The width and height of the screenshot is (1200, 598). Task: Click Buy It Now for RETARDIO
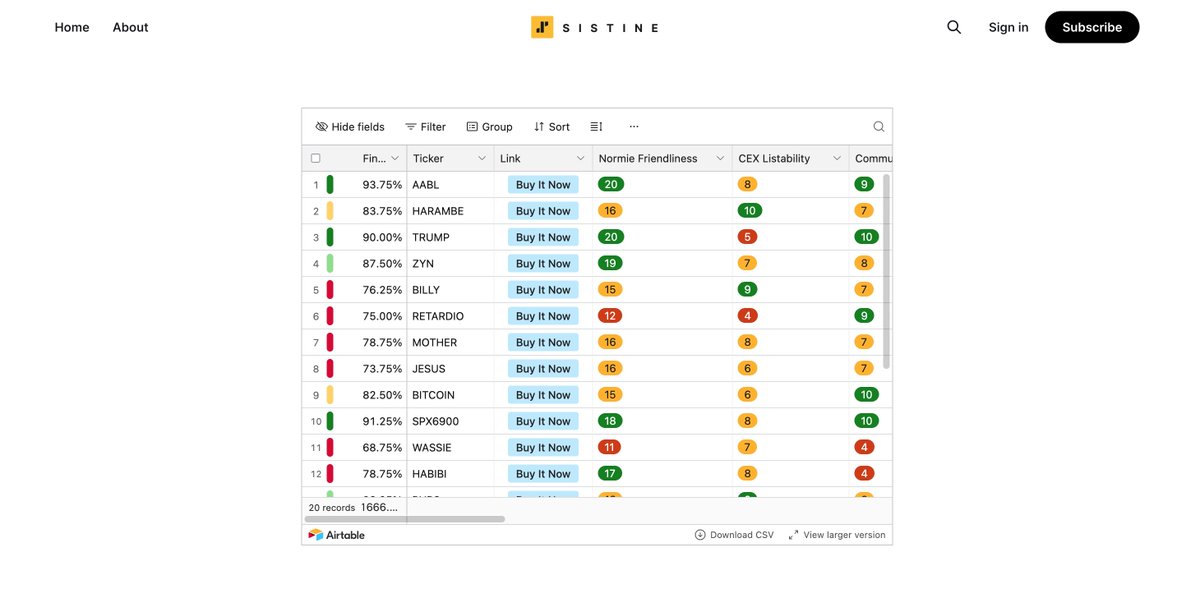tap(543, 316)
